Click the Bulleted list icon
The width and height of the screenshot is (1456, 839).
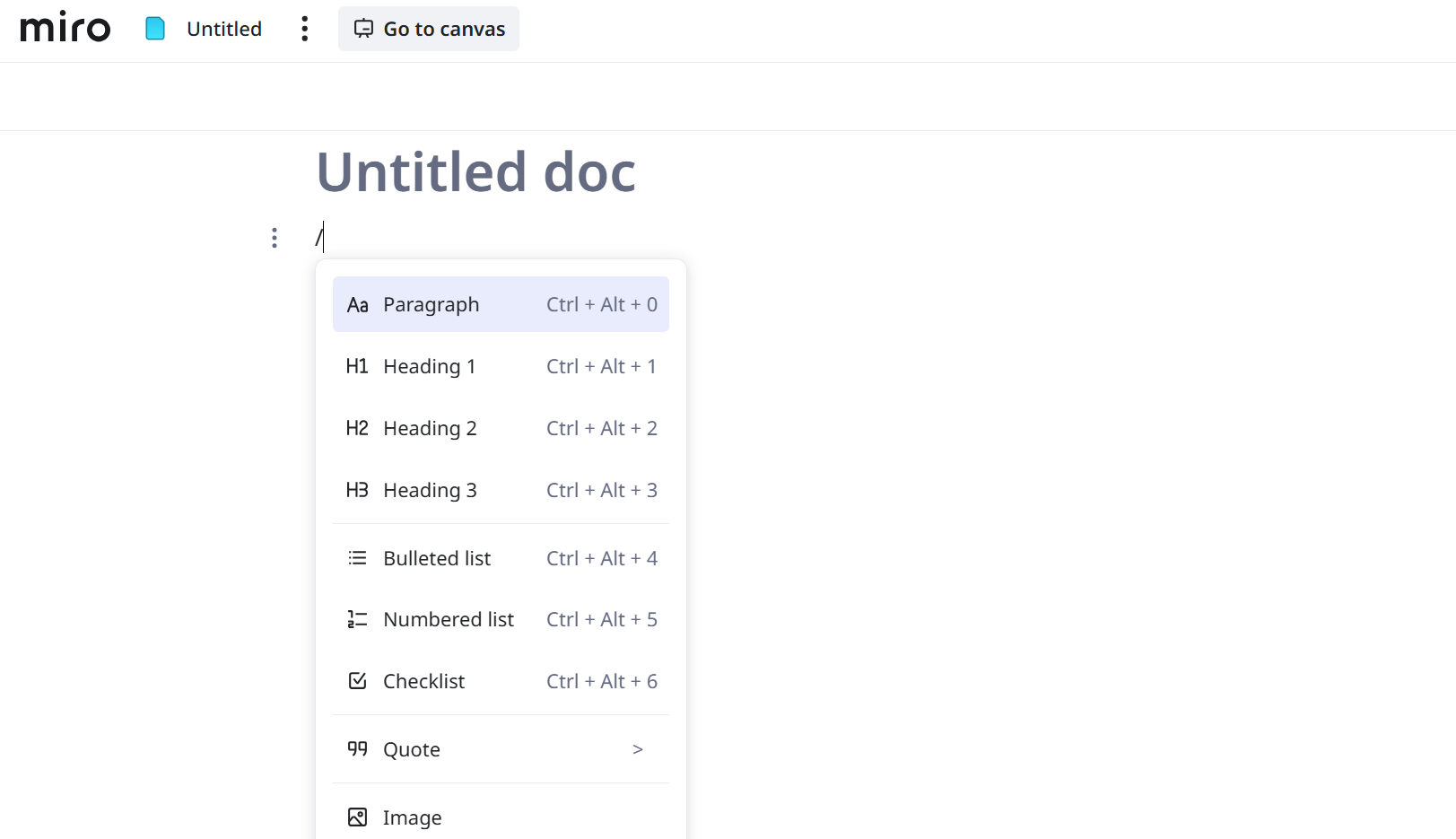357,558
